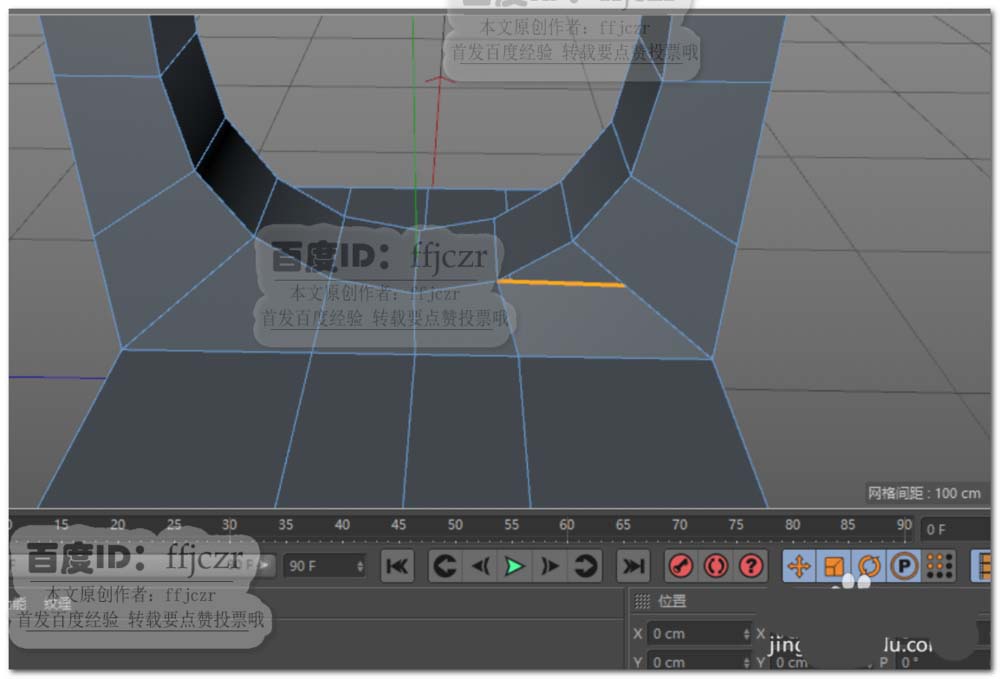Jump to the start of the animation

pos(397,566)
